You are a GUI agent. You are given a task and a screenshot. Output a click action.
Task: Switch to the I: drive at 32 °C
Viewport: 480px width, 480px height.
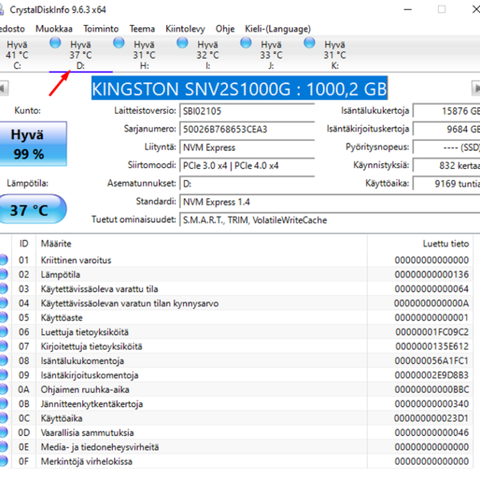(208, 55)
